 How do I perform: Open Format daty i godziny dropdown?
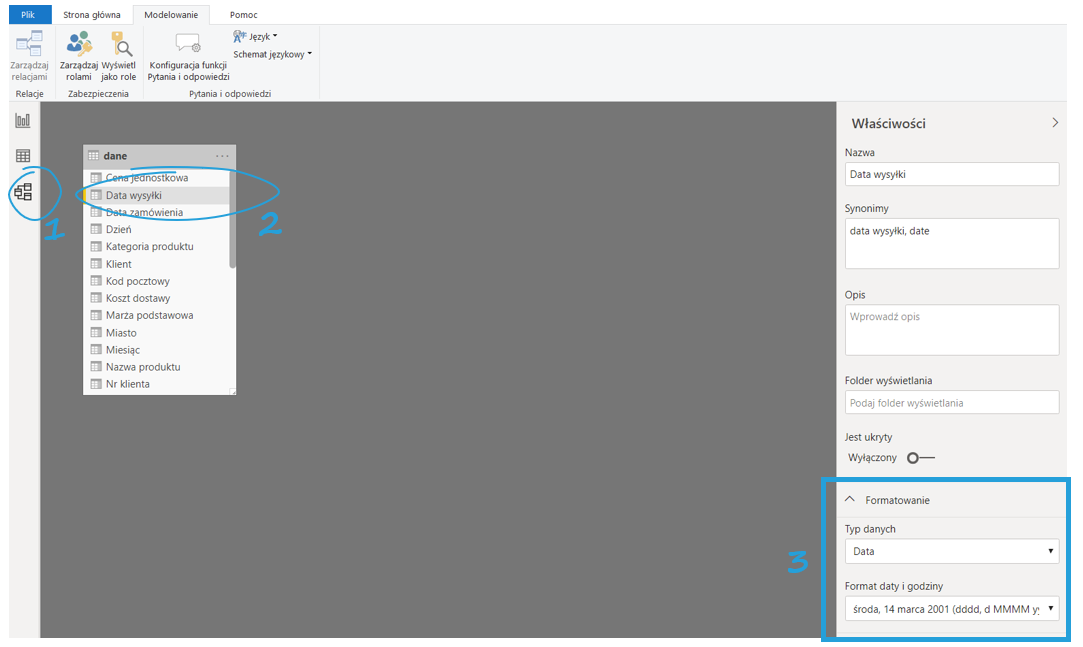coord(951,608)
